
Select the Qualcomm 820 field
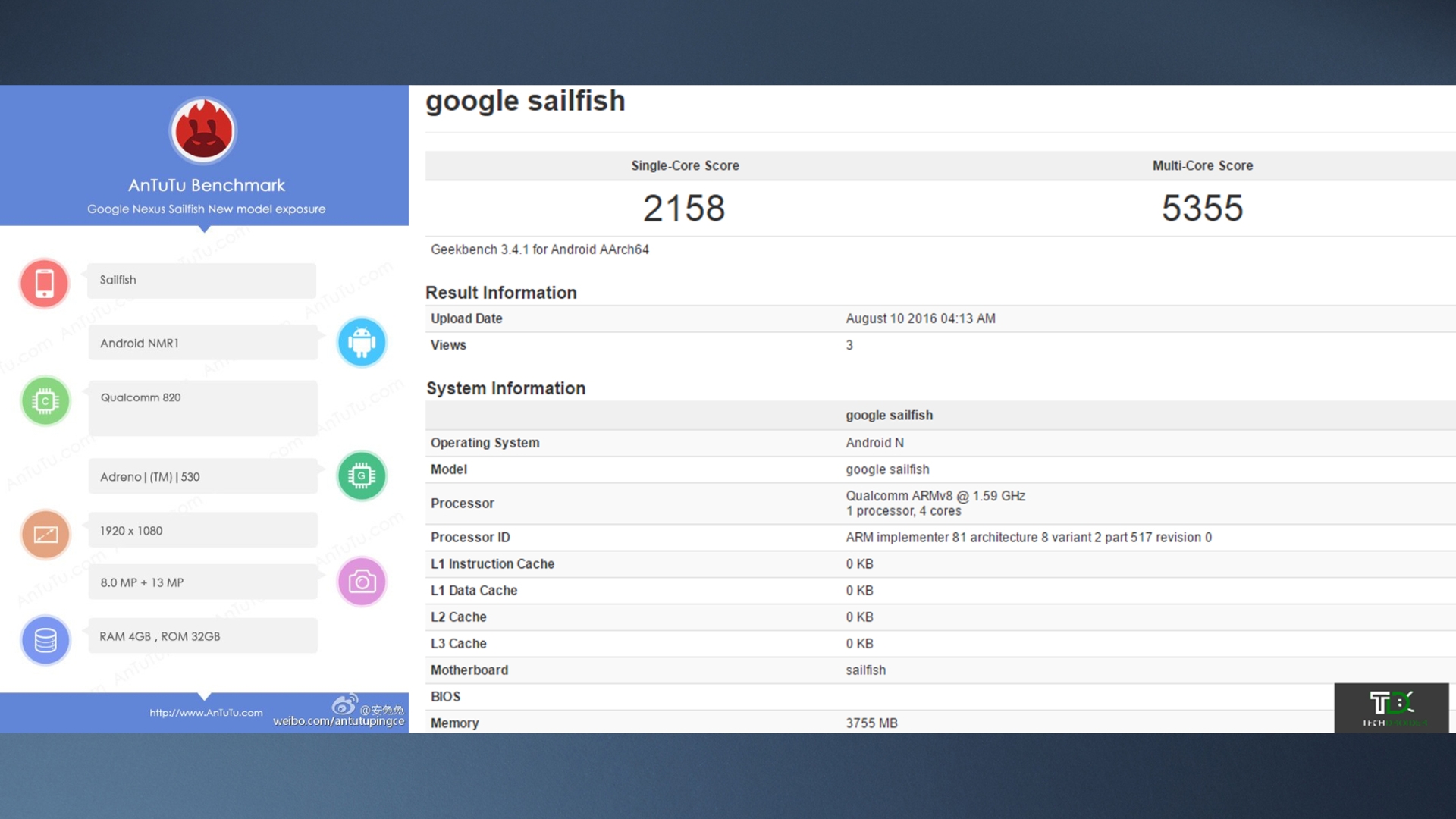click(x=202, y=408)
